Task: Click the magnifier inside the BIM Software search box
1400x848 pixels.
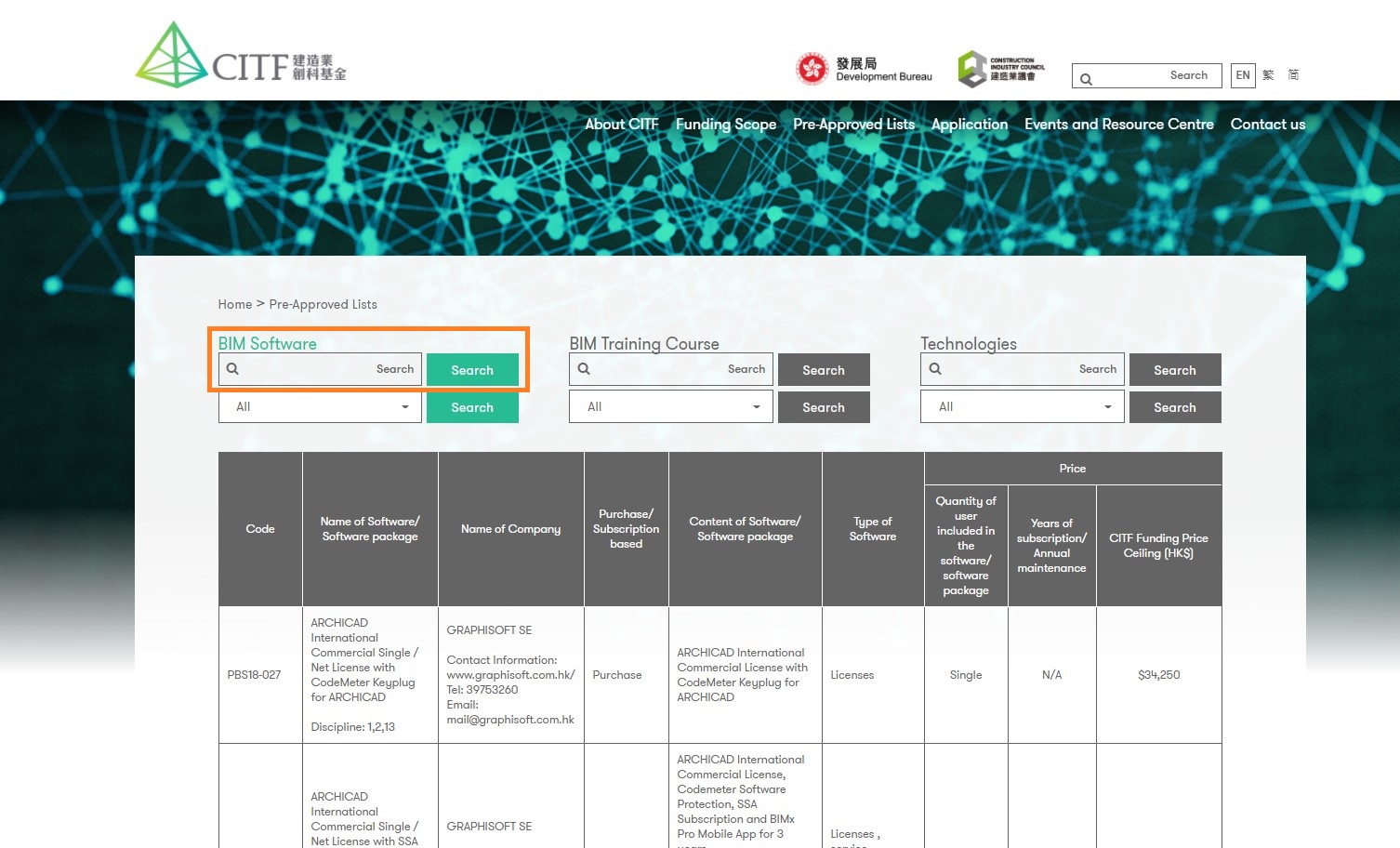Action: point(231,369)
